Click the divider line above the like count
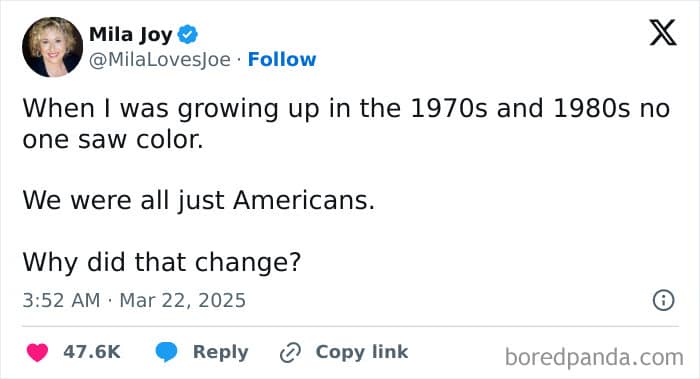The image size is (700, 379). 350,326
